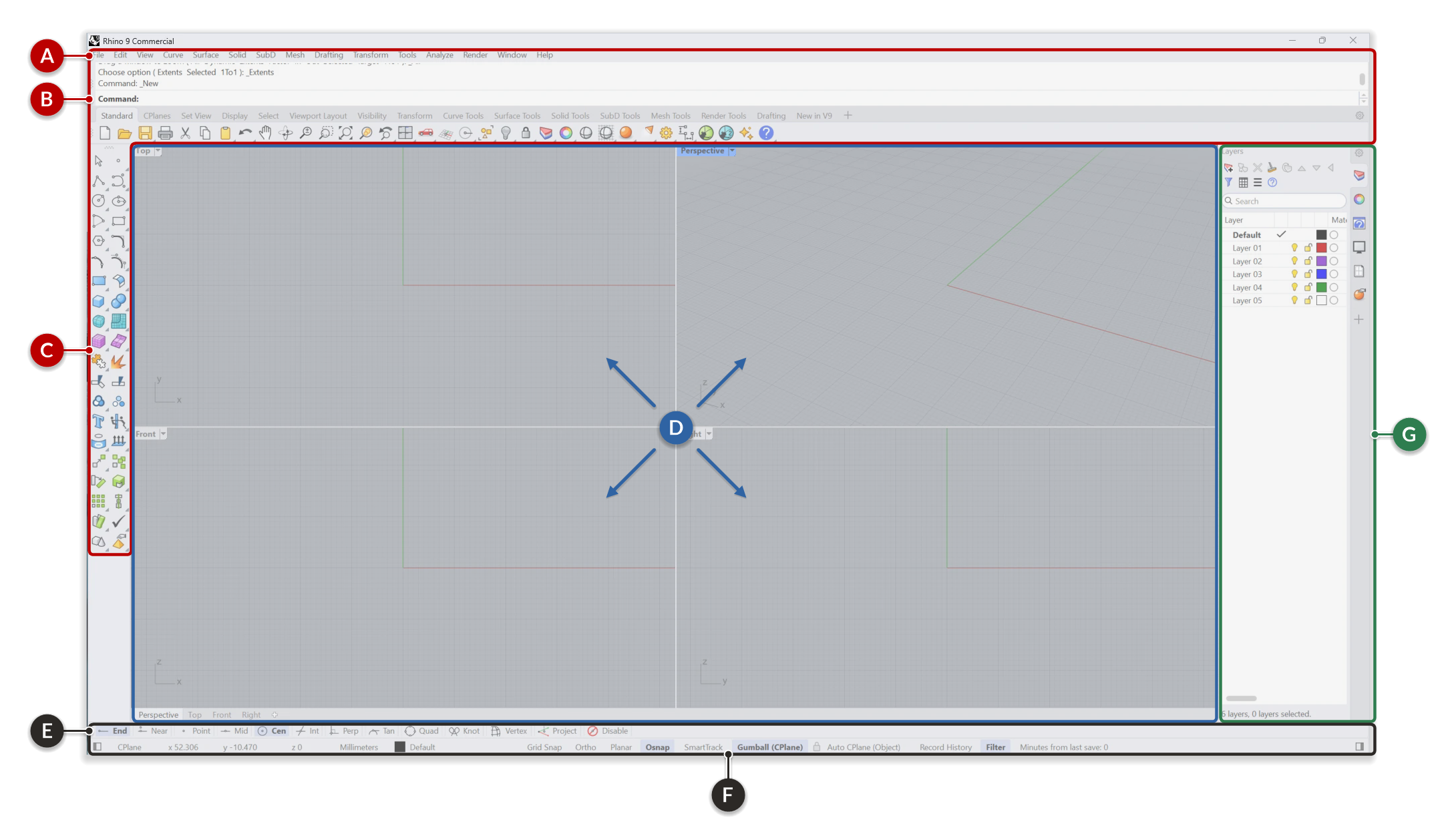Click the Open file folder icon
The height and width of the screenshot is (828, 1456).
[124, 133]
